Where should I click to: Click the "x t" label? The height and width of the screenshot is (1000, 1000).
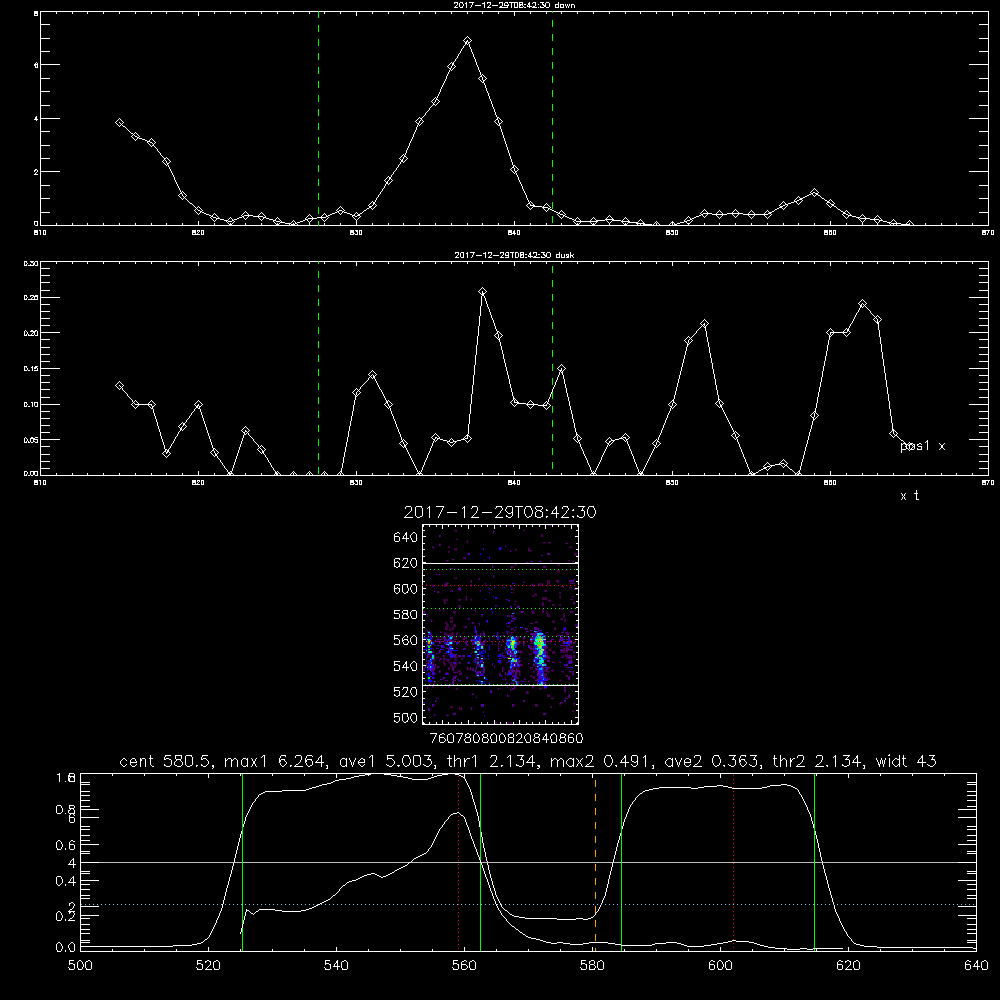tap(910, 496)
